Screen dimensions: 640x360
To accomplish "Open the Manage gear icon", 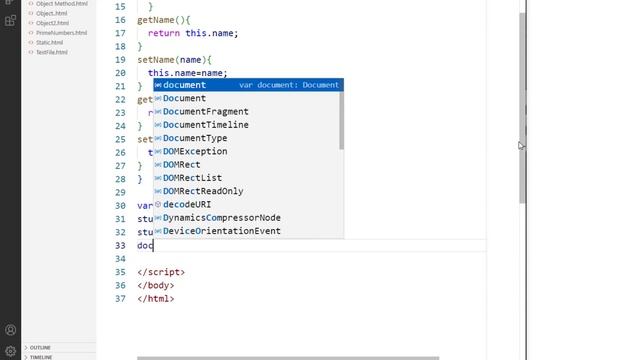I will [x=11, y=351].
